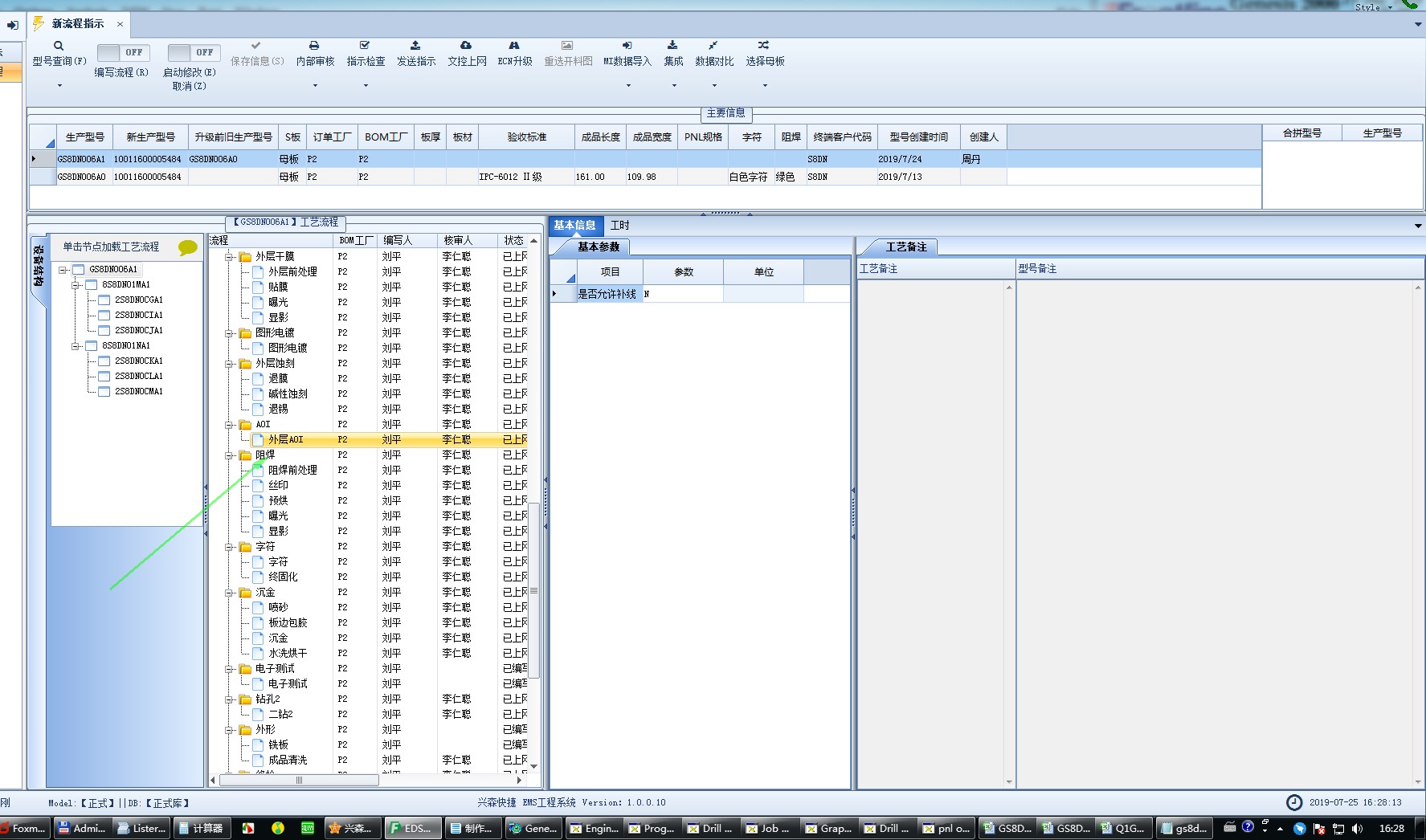Click MI数据导入 import icon

pos(627,46)
